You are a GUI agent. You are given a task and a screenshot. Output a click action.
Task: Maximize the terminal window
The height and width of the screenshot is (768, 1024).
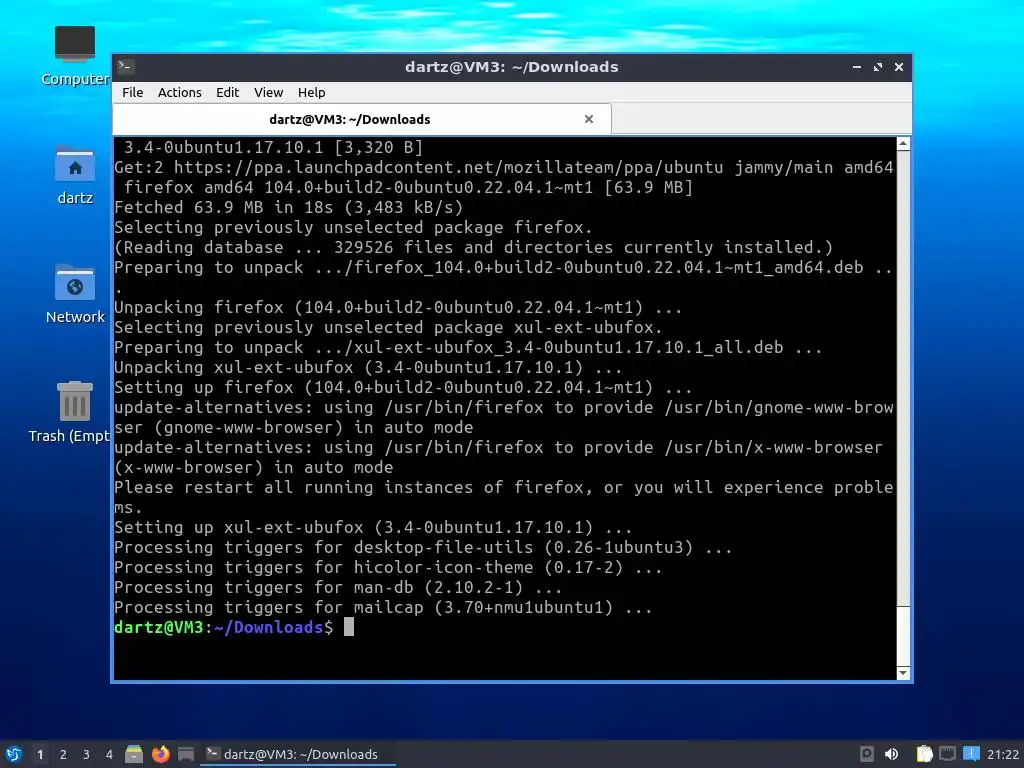click(x=878, y=67)
